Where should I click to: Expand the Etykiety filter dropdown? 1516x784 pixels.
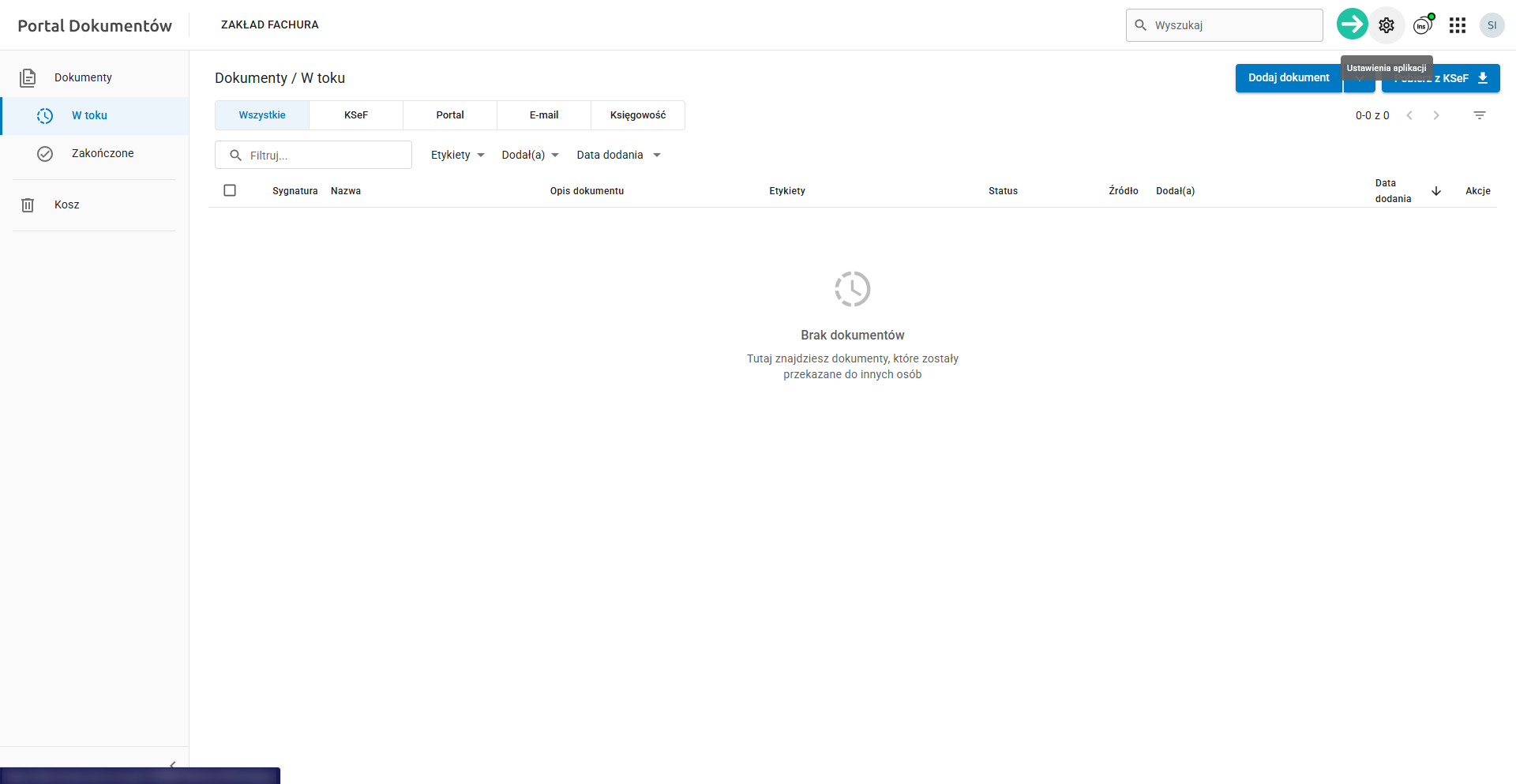[457, 155]
